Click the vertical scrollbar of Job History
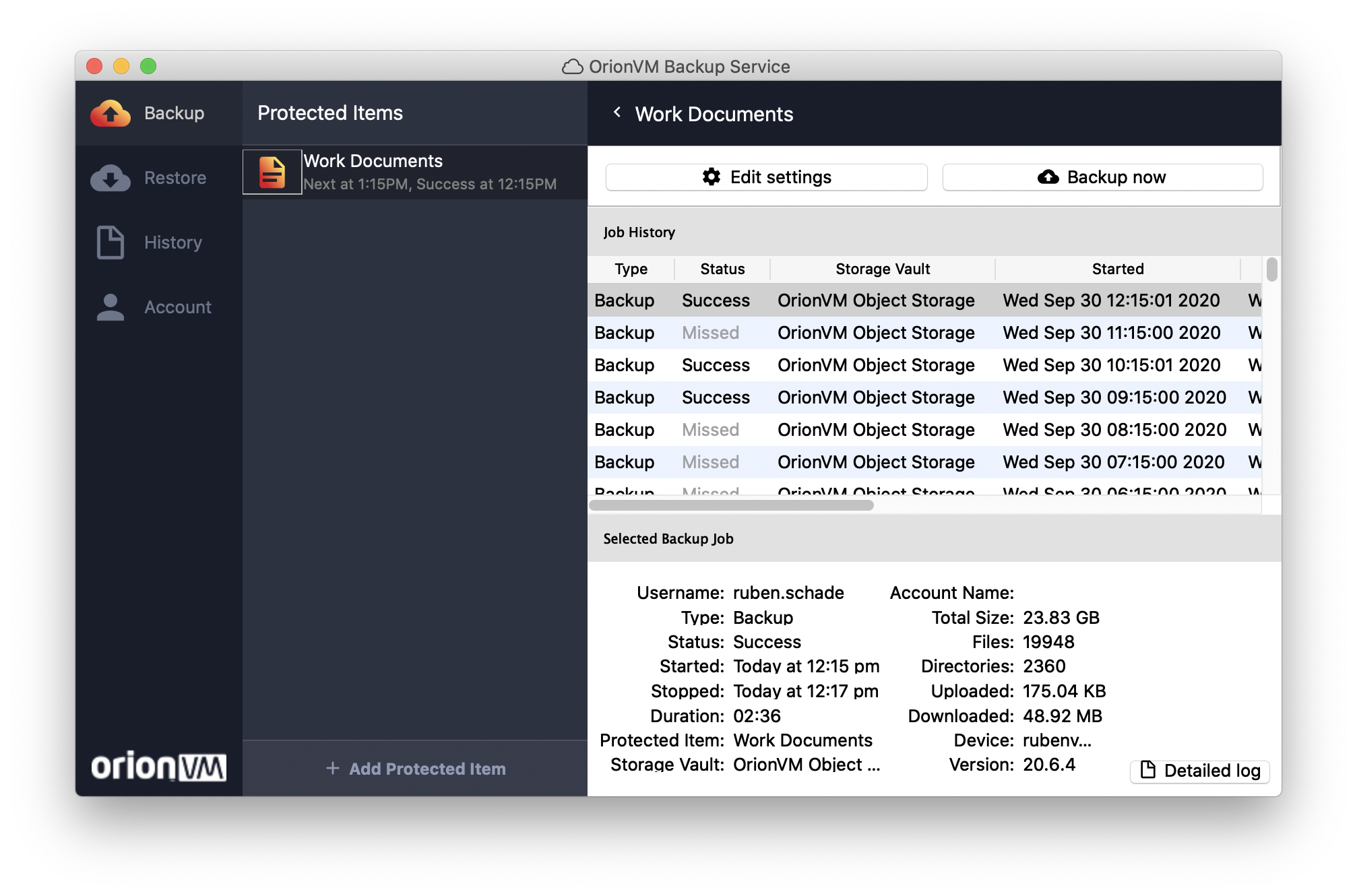The width and height of the screenshot is (1357, 896). point(1271,269)
